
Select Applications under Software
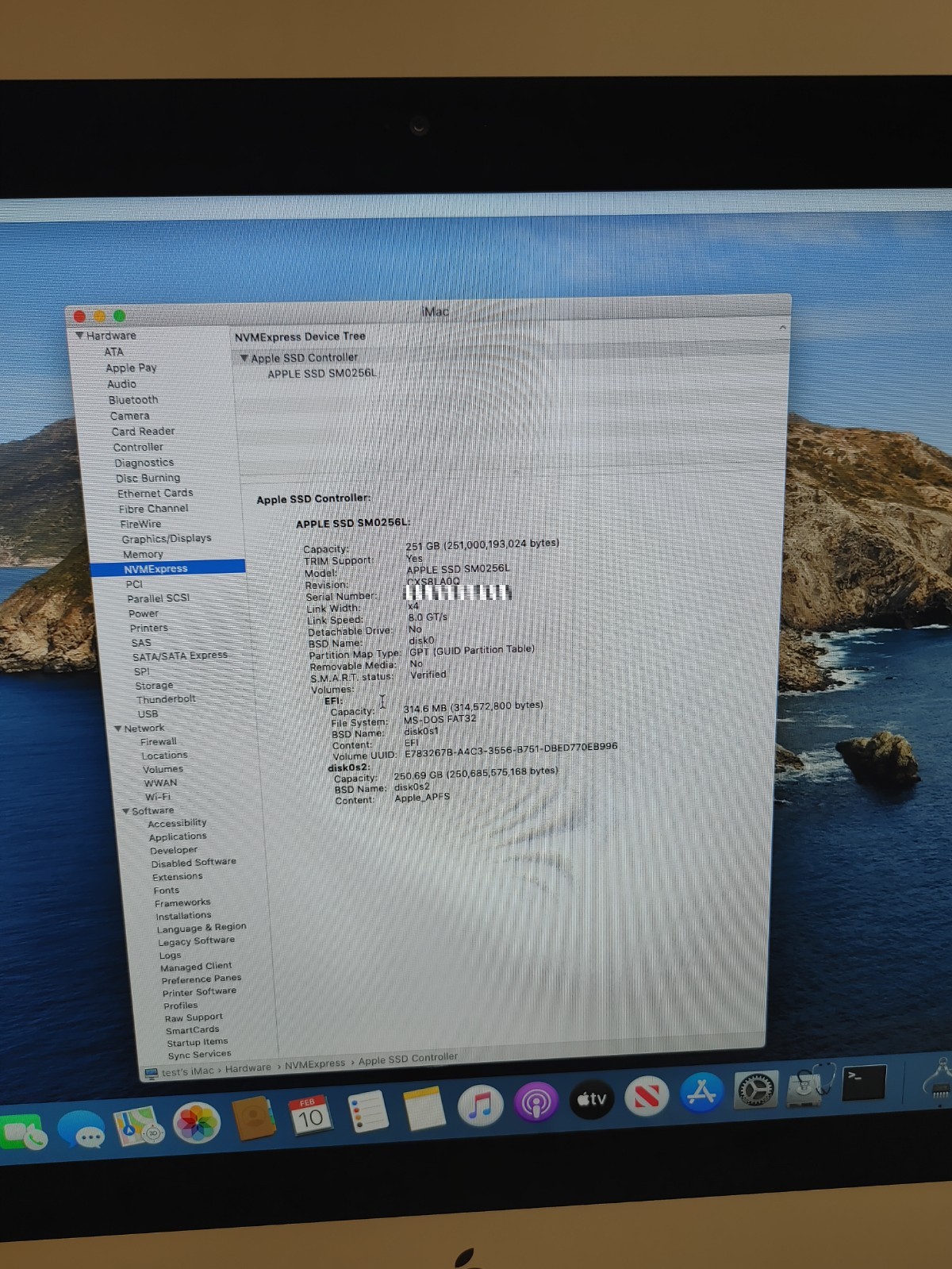pos(178,837)
